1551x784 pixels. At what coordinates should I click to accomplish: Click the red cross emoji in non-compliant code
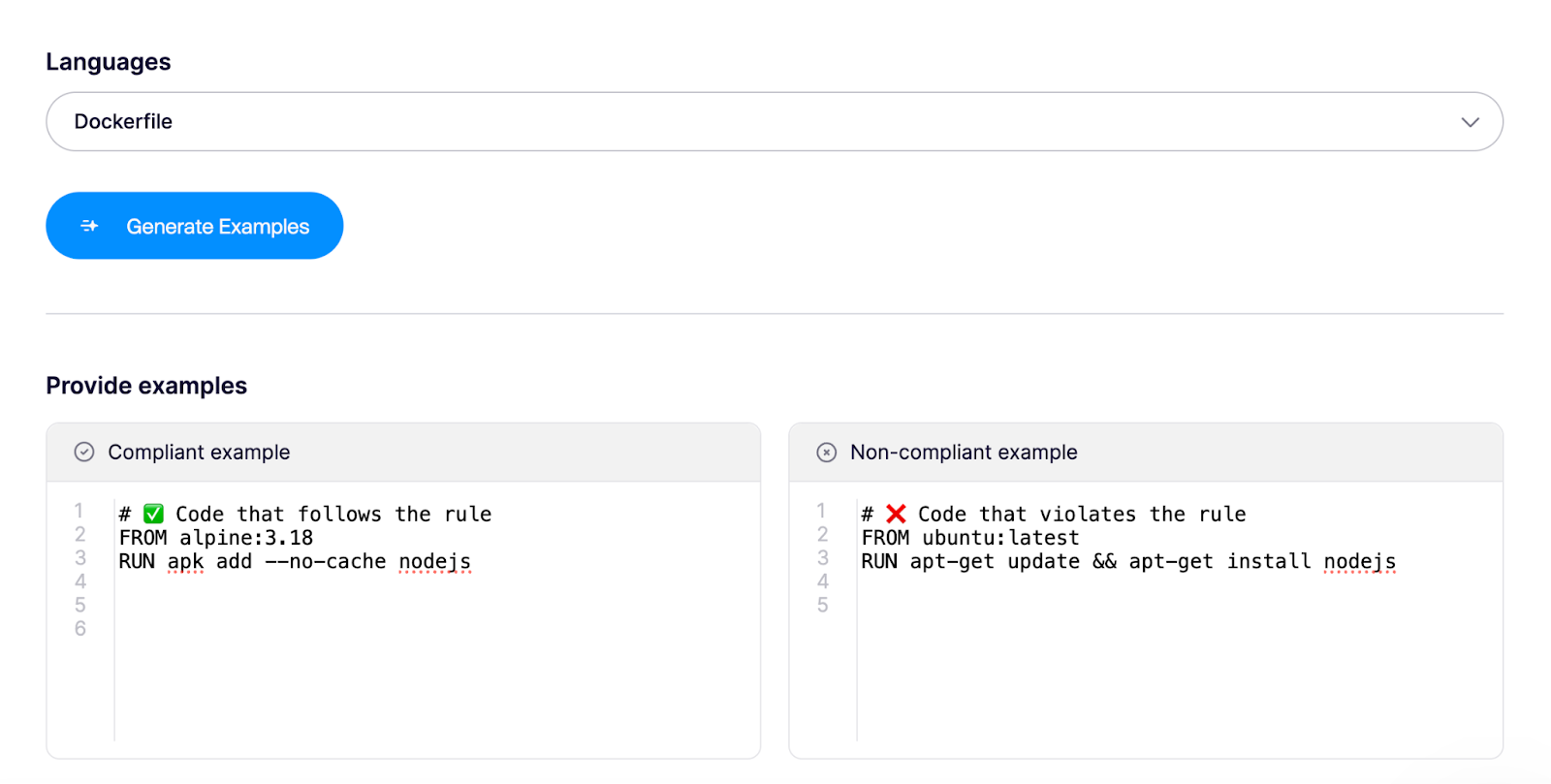click(897, 514)
